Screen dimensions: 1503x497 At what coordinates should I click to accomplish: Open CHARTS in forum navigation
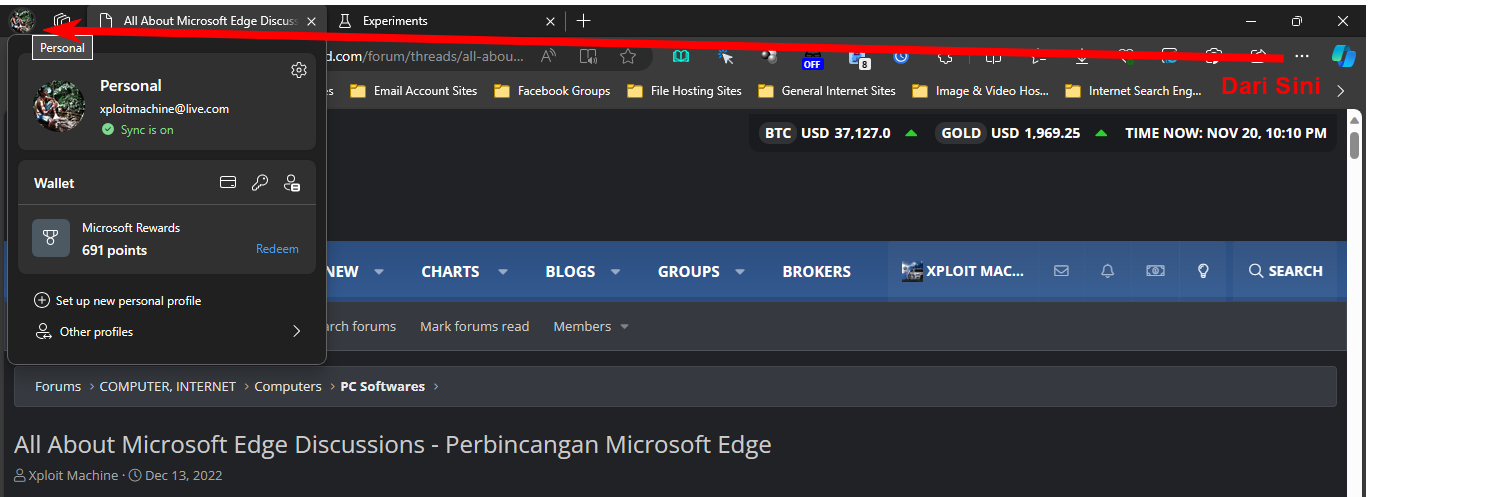(x=450, y=271)
